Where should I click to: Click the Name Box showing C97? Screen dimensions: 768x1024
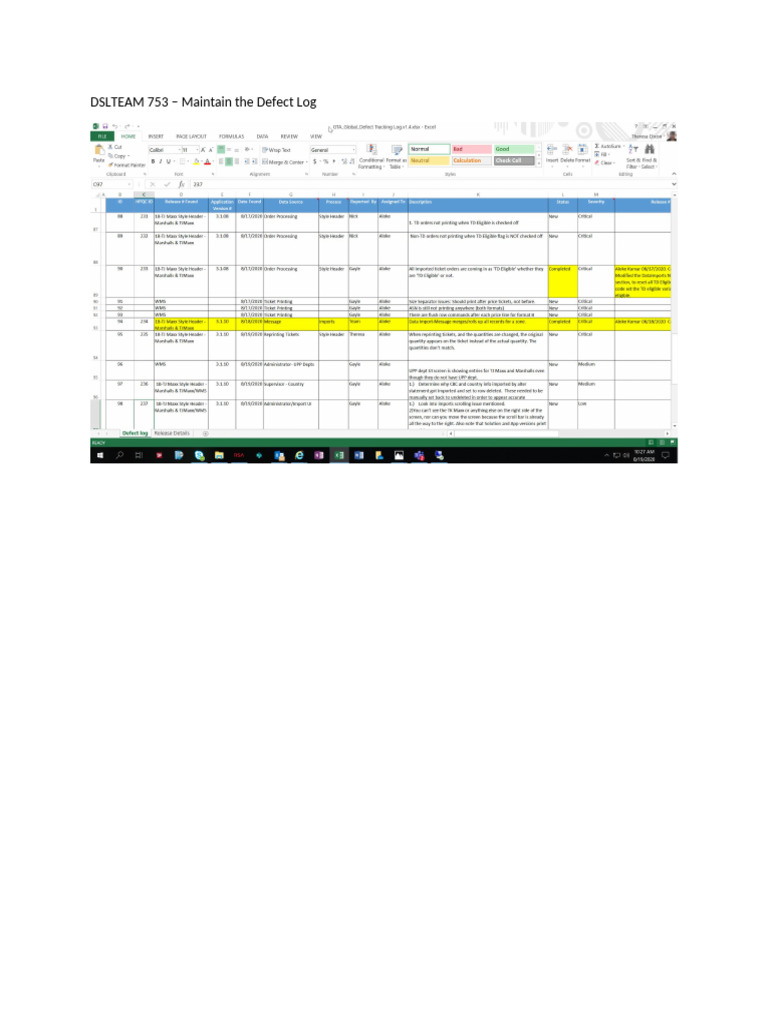pyautogui.click(x=110, y=184)
